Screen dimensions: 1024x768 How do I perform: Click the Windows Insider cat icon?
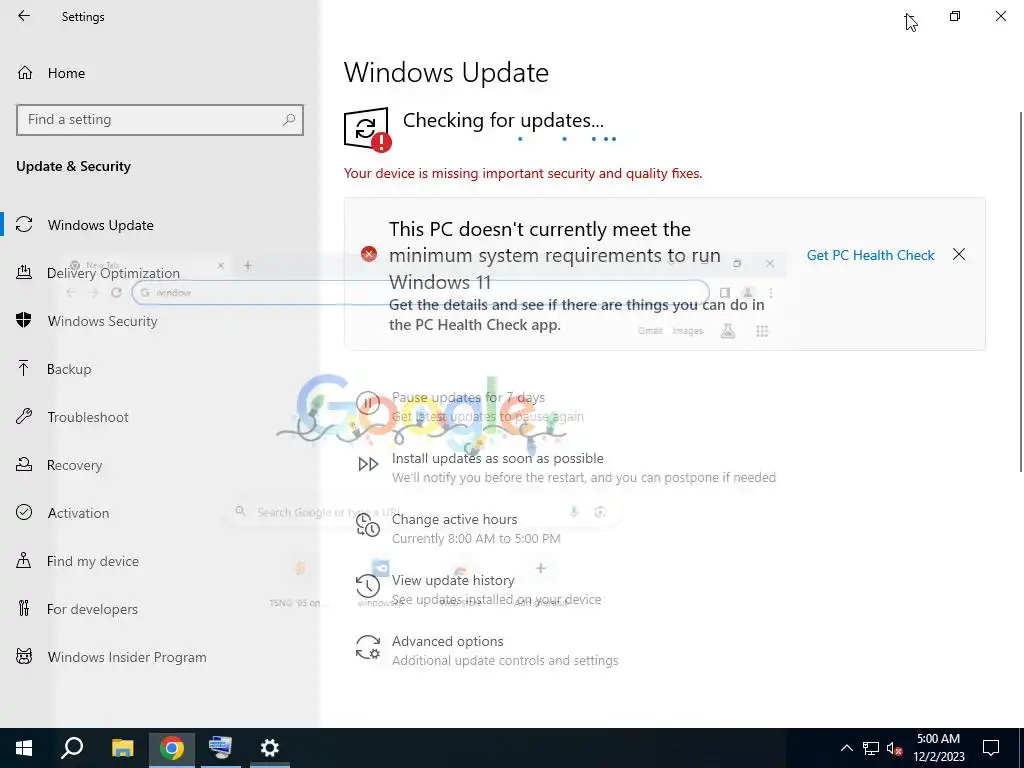click(x=24, y=656)
